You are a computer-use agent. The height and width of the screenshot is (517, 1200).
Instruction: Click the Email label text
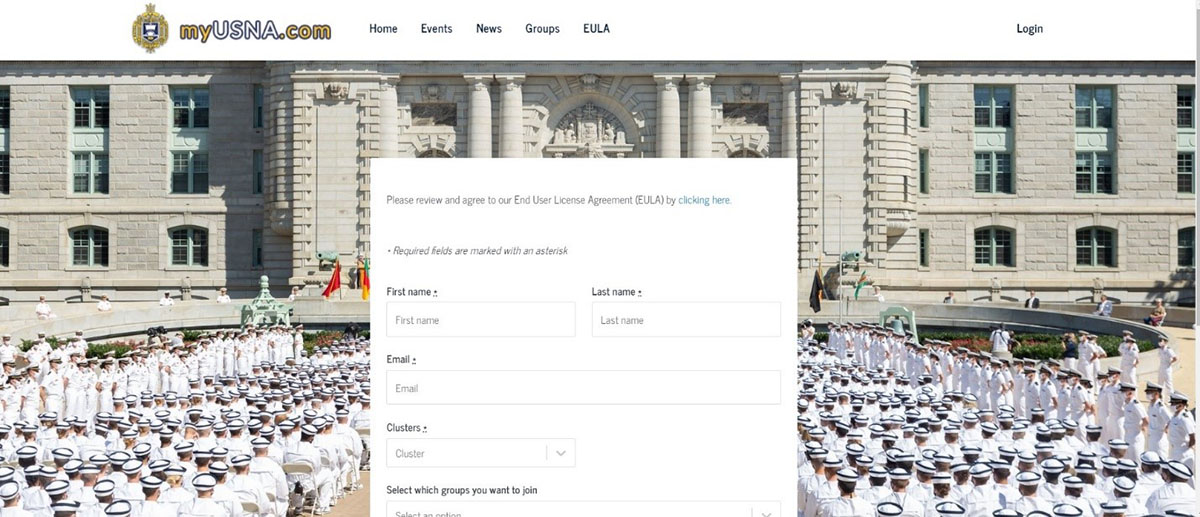point(401,359)
